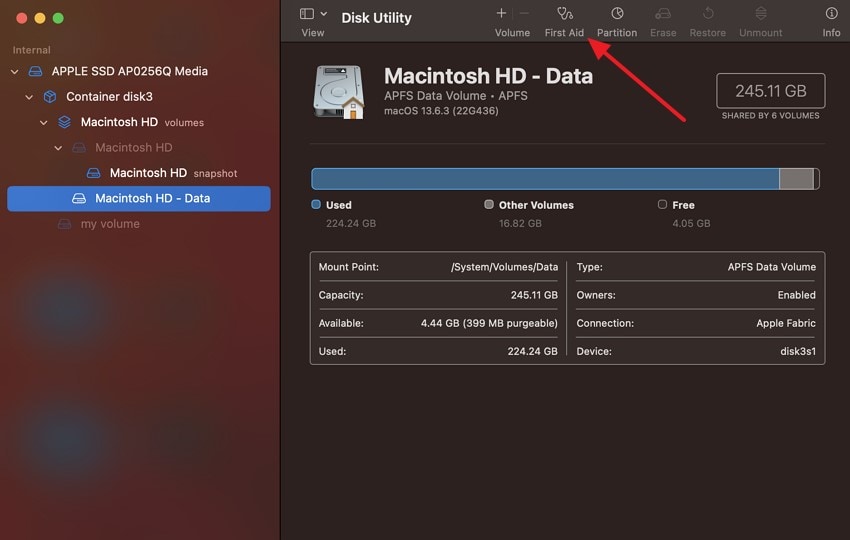Click the Capacity 245.11 GB table value

[x=534, y=295]
